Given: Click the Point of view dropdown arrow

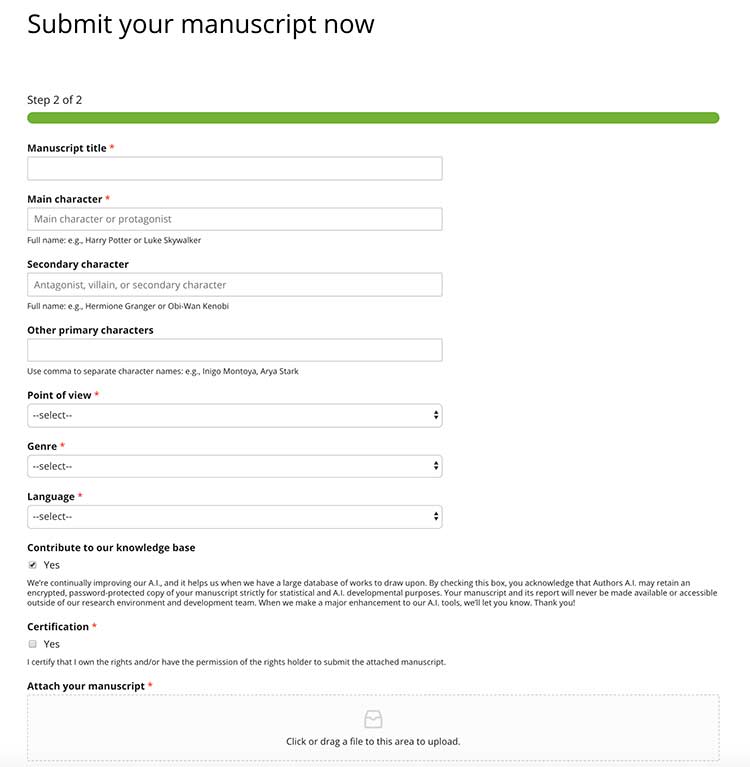Looking at the screenshot, I should click(x=436, y=415).
